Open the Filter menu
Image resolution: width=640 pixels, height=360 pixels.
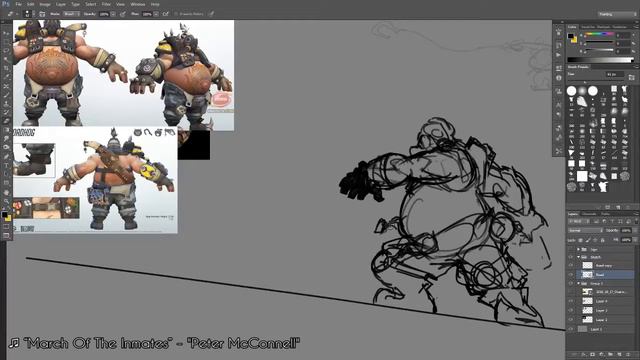pos(106,4)
